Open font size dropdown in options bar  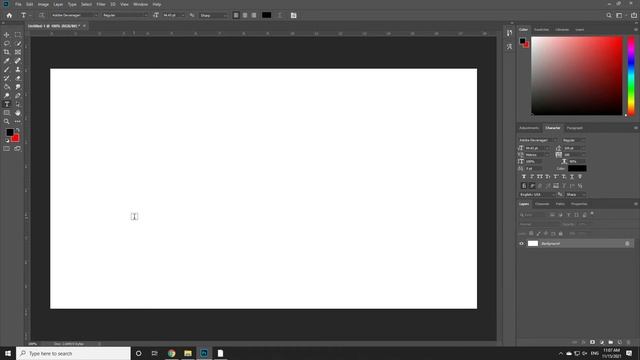173,15
